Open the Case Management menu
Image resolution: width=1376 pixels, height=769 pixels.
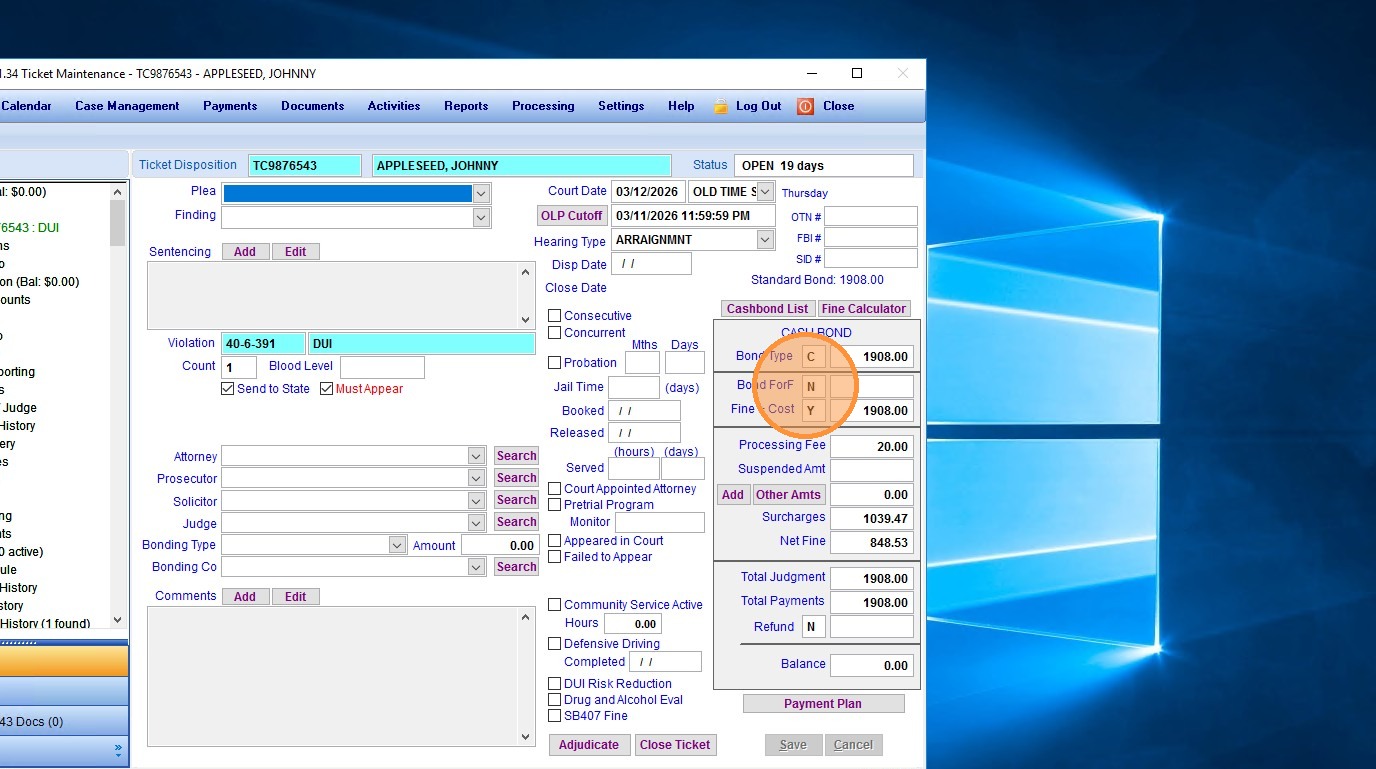127,106
